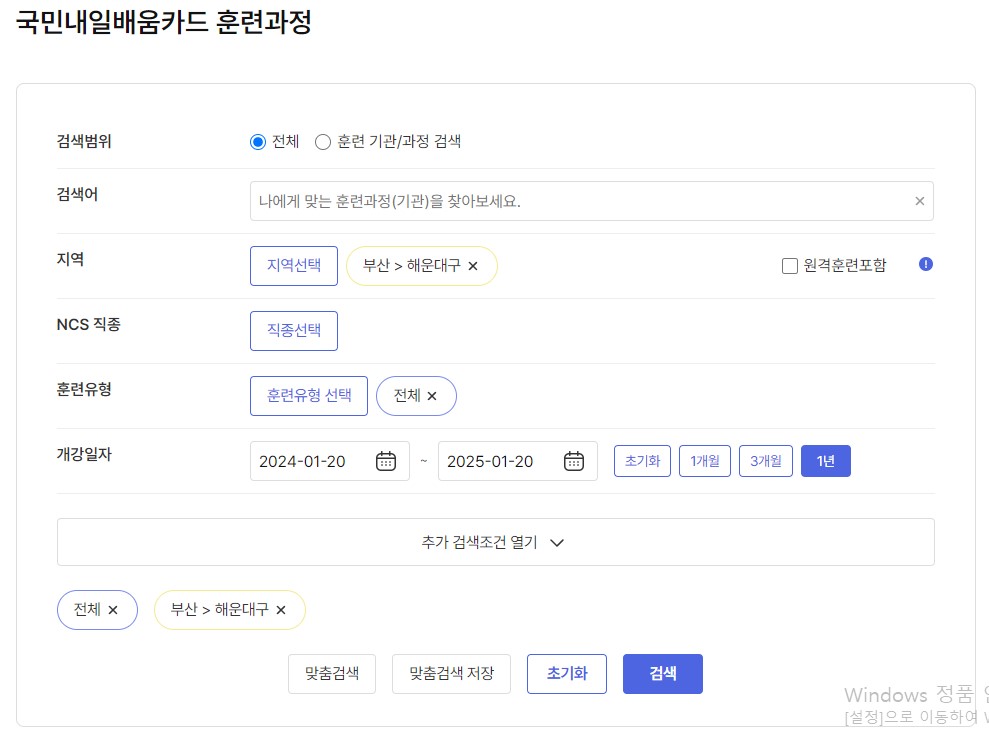Expand the 추가 검색조건 열기 section
This screenshot has width=989, height=738.
coord(496,541)
